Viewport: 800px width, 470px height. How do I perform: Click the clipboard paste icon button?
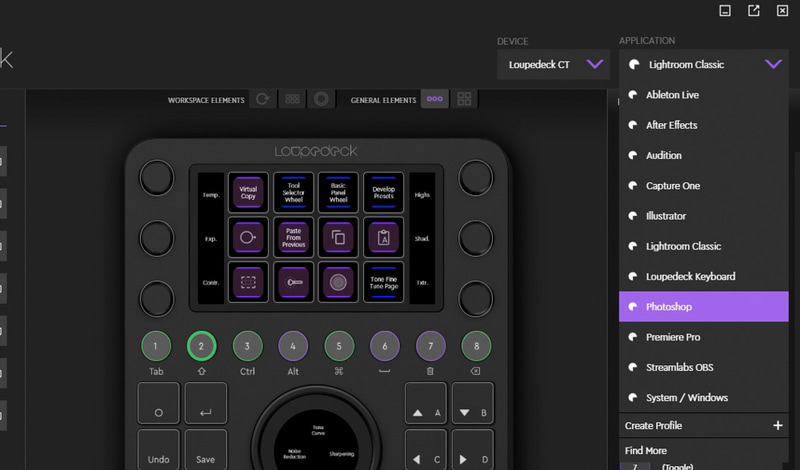point(383,237)
